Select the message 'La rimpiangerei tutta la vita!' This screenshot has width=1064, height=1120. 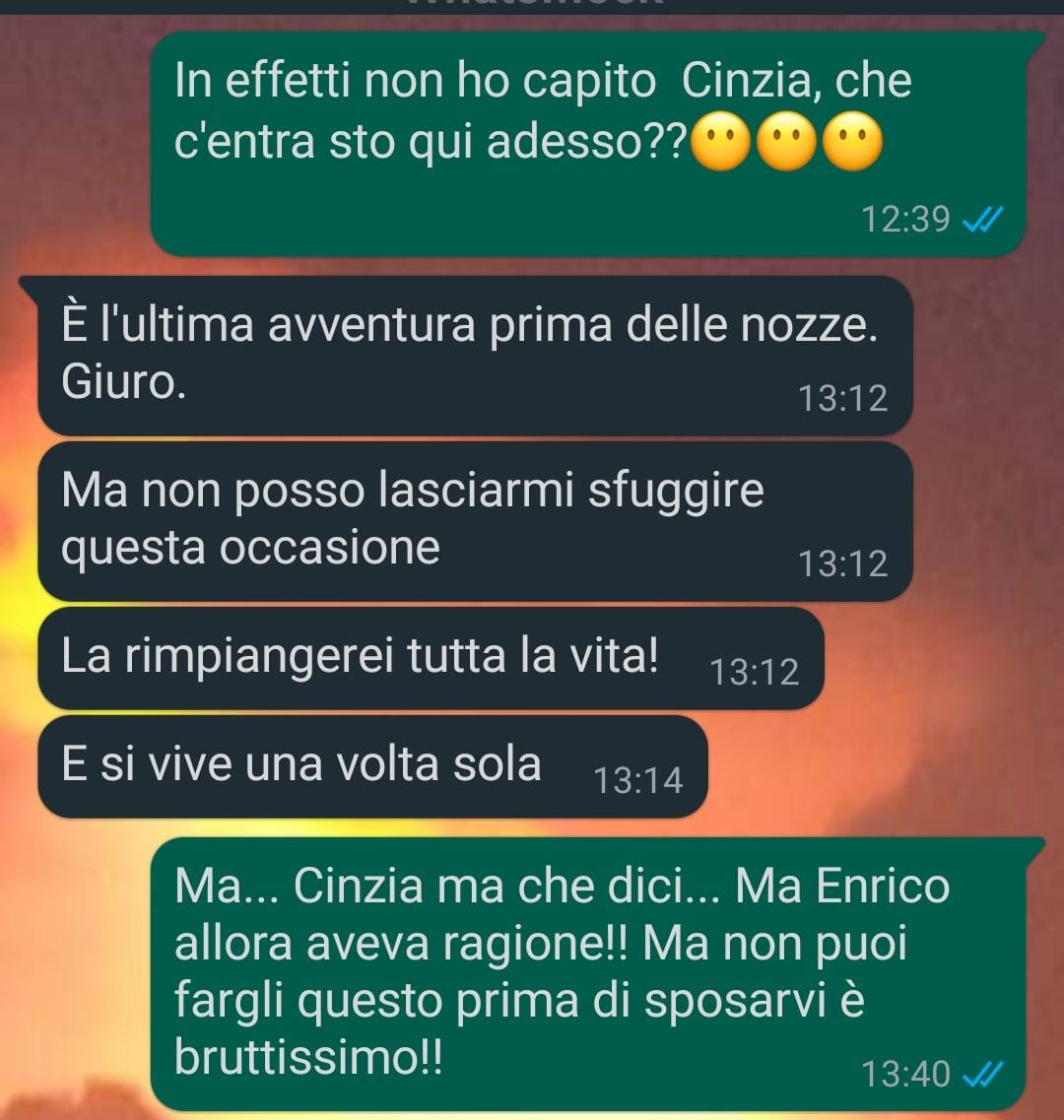(x=431, y=658)
